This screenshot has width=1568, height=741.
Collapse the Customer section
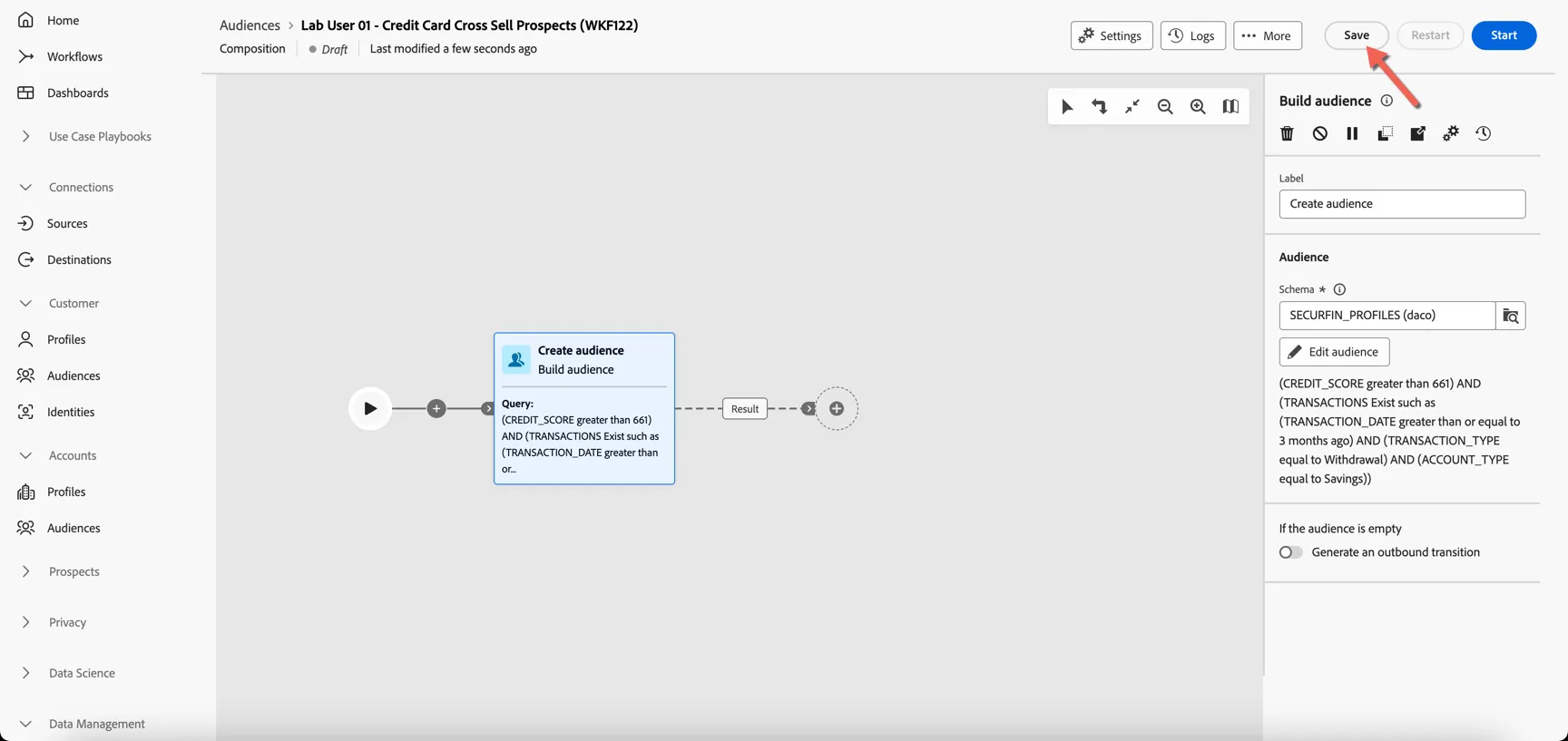25,303
